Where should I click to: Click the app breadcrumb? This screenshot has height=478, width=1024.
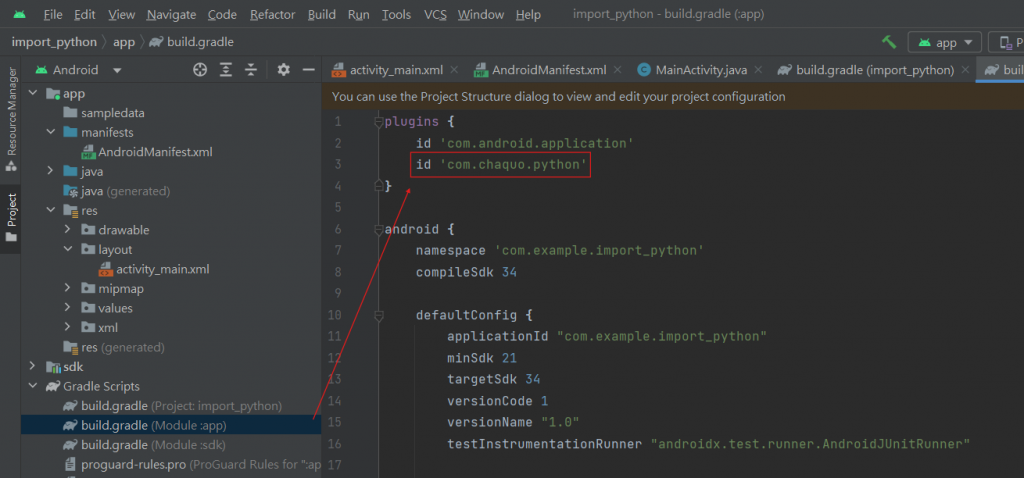124,42
